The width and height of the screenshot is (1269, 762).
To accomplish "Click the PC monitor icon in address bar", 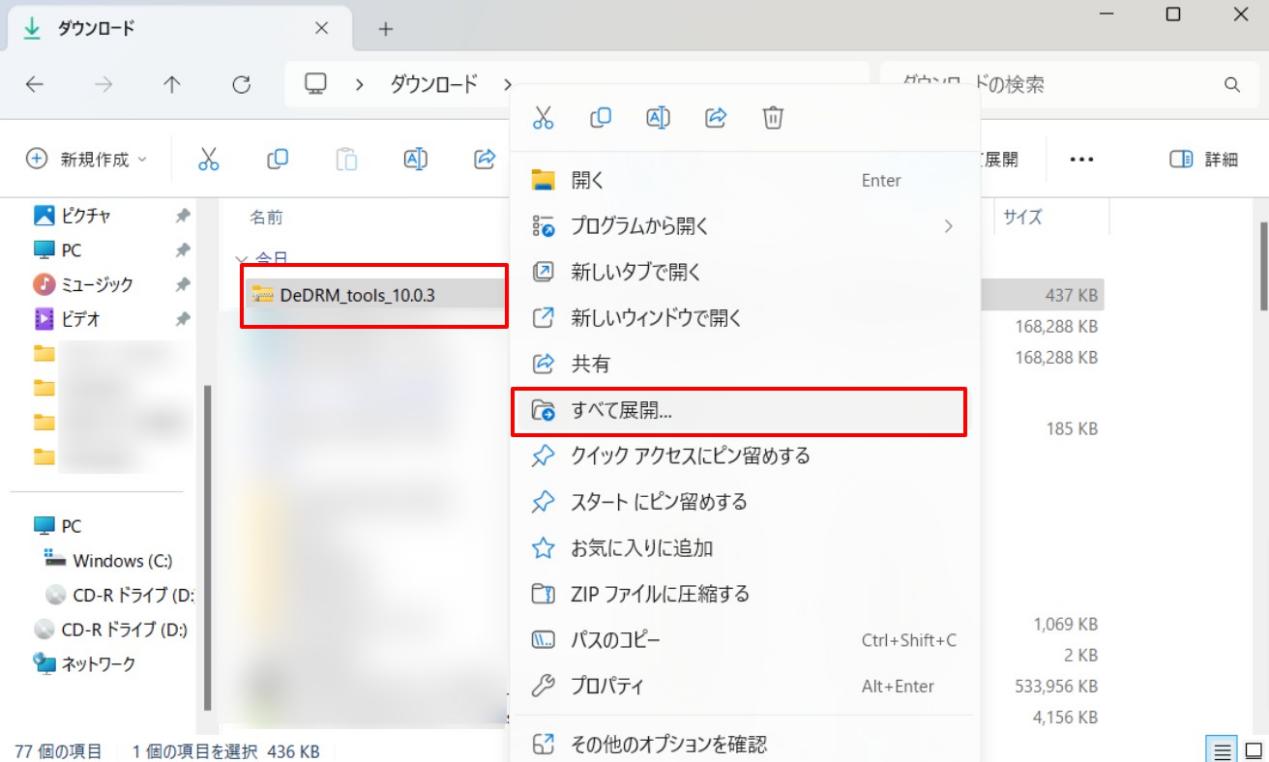I will click(x=315, y=84).
